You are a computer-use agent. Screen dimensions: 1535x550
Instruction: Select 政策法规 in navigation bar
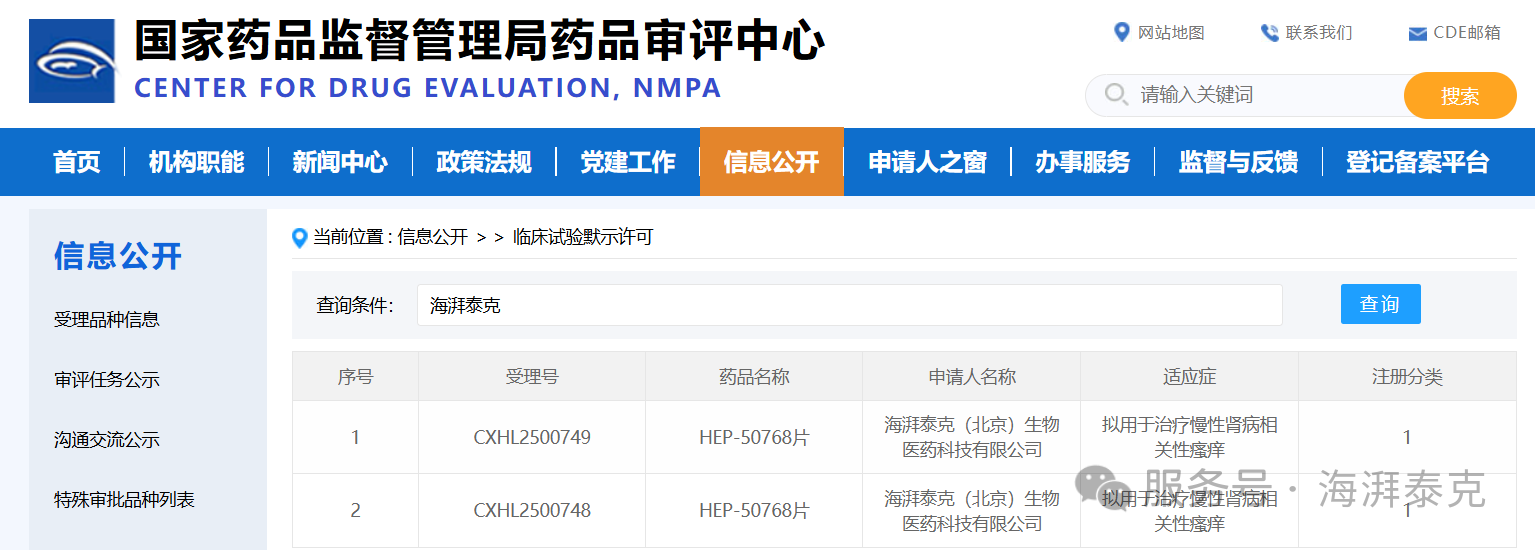tap(484, 162)
